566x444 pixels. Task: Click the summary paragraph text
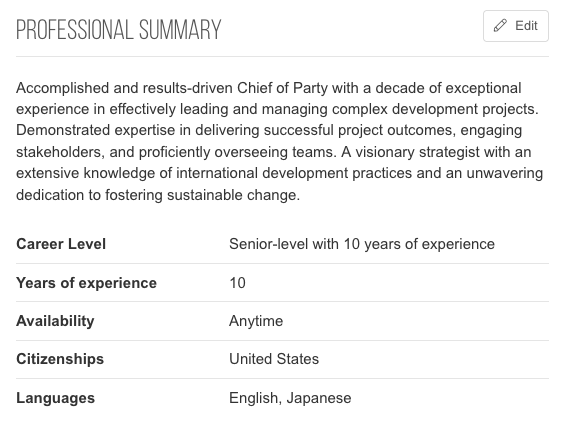point(279,142)
